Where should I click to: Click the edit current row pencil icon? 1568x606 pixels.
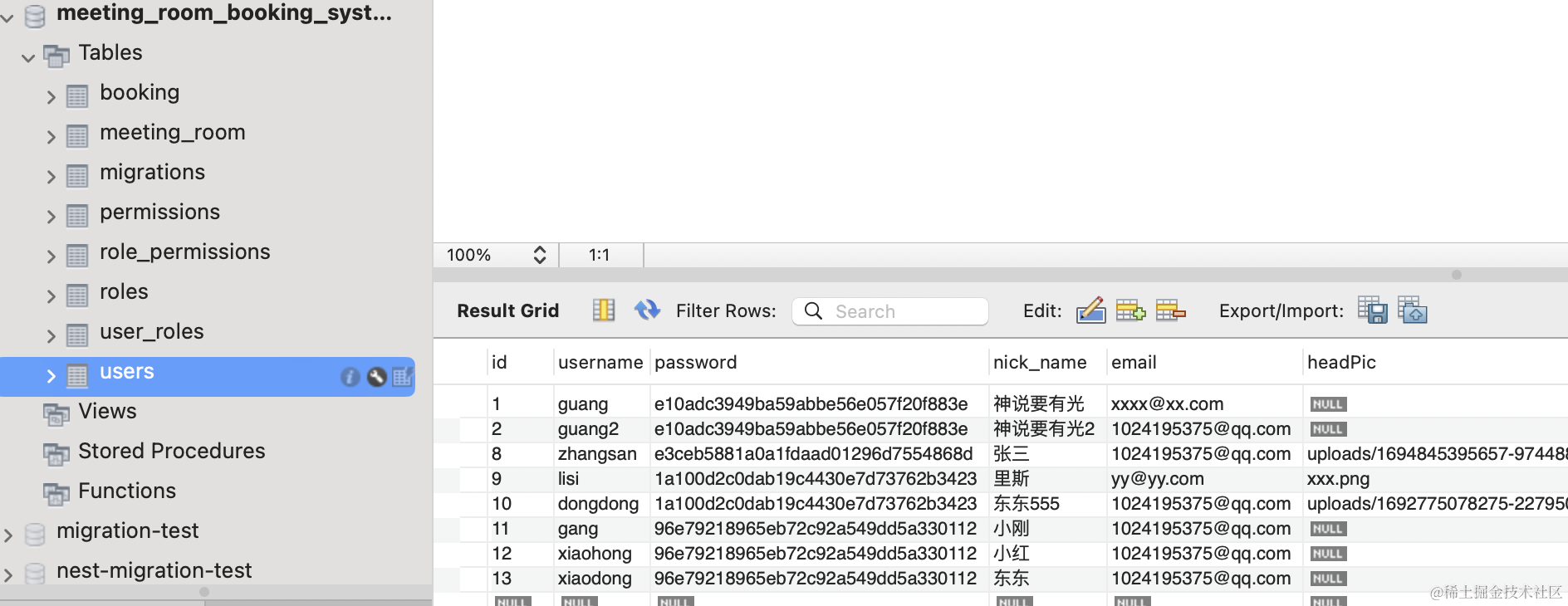pyautogui.click(x=1090, y=310)
